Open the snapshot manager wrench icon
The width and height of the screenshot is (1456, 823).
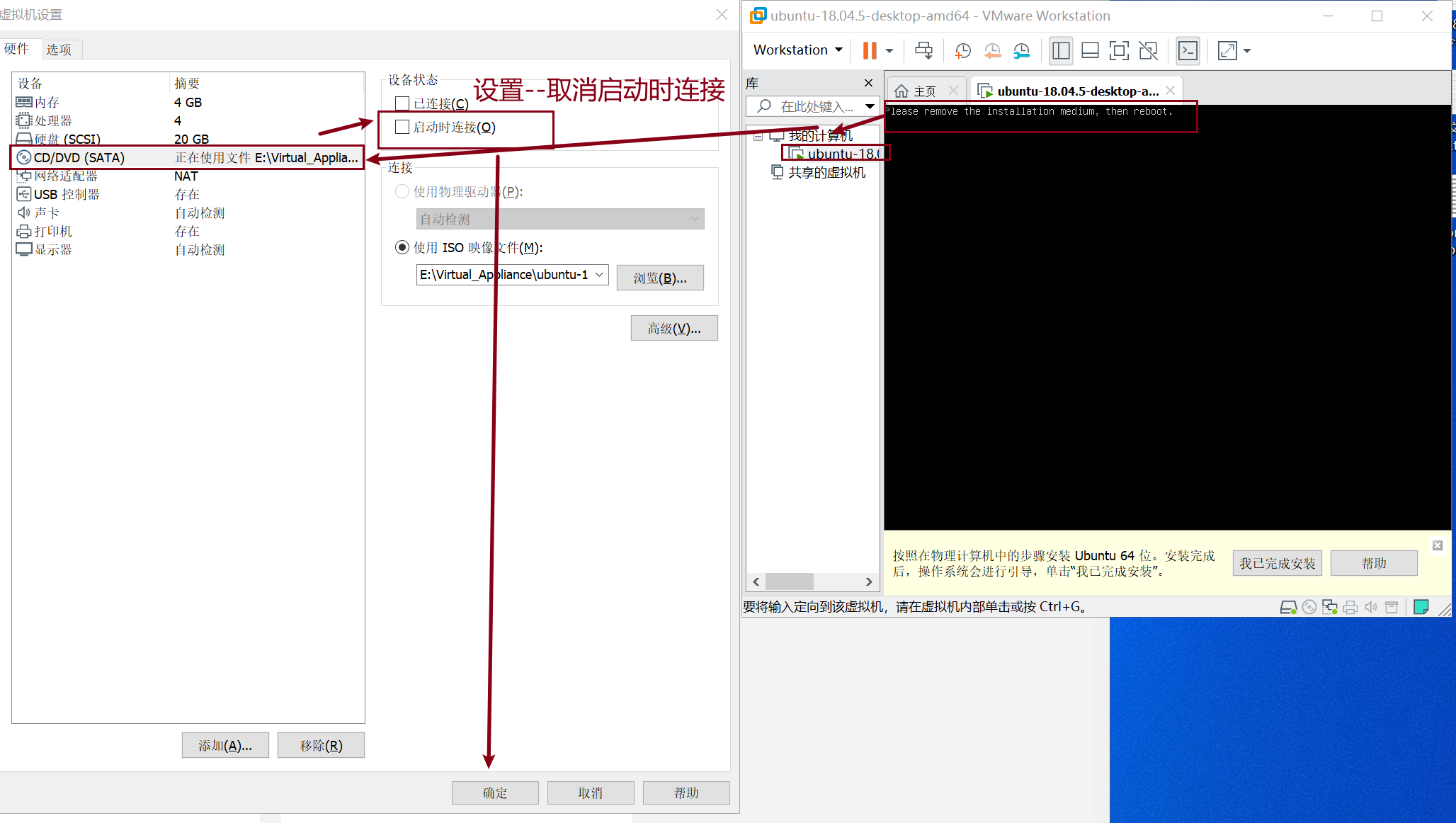pos(1021,50)
